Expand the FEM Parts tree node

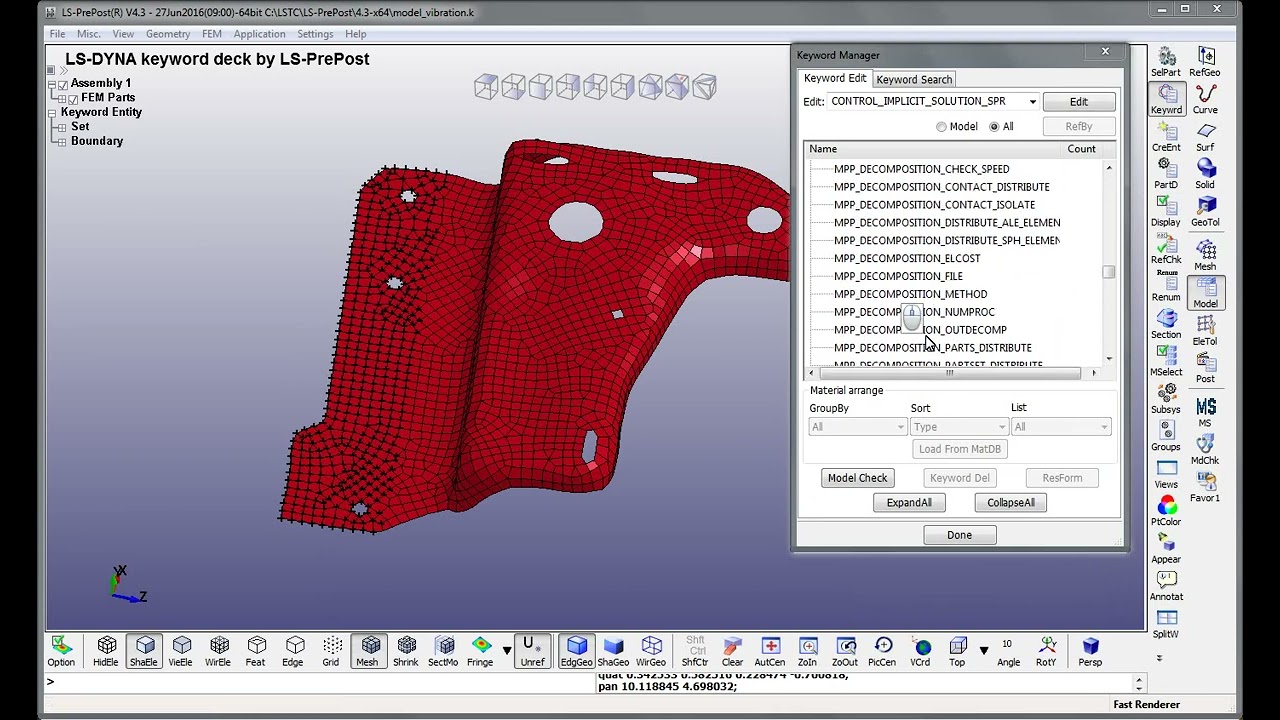click(62, 99)
